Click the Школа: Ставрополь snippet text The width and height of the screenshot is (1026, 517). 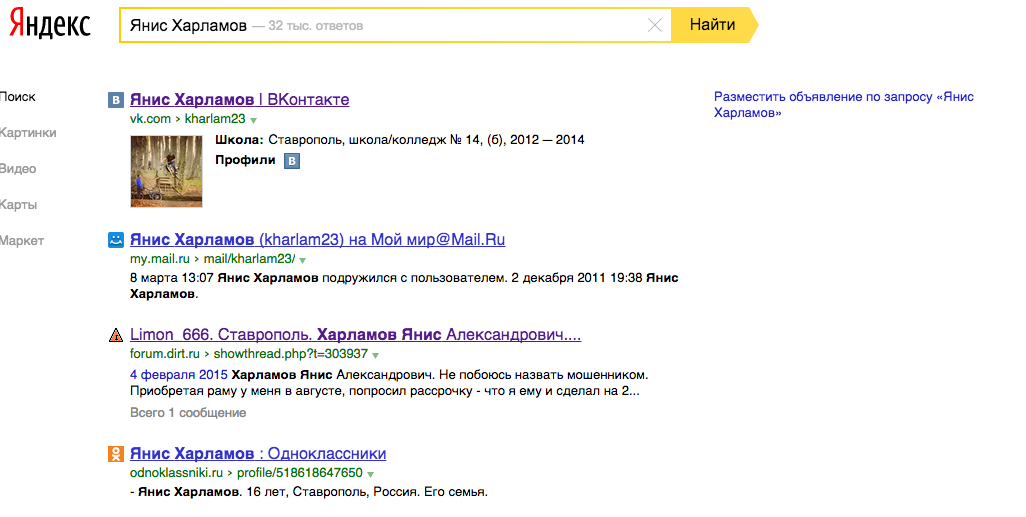(x=400, y=140)
